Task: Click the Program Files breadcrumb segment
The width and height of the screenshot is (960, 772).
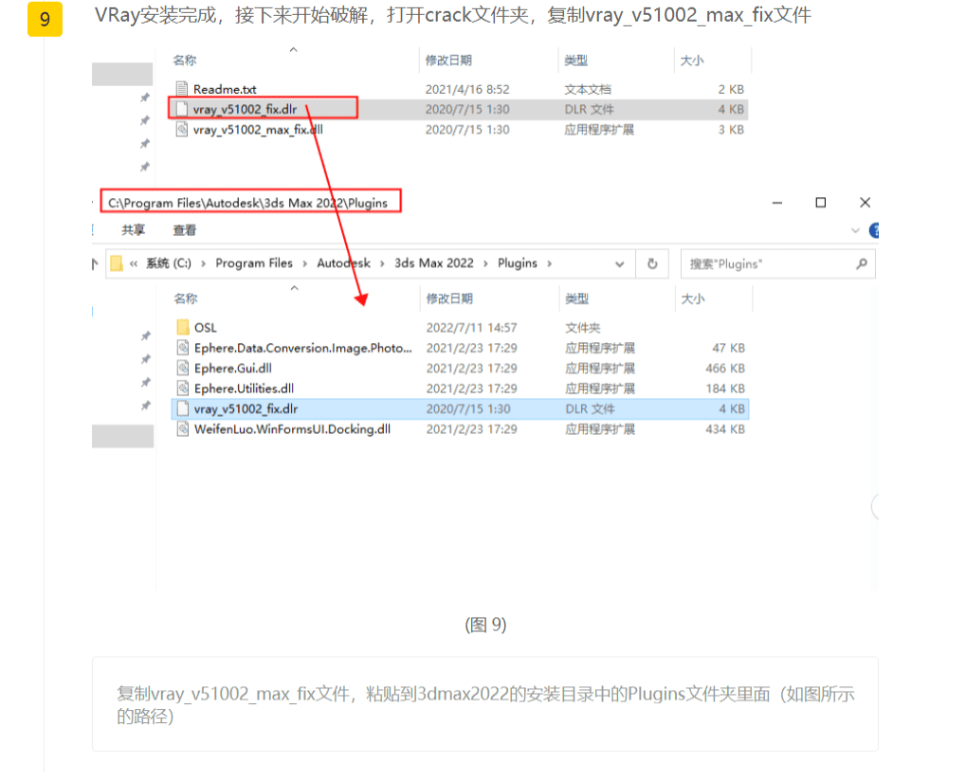Action: click(254, 264)
